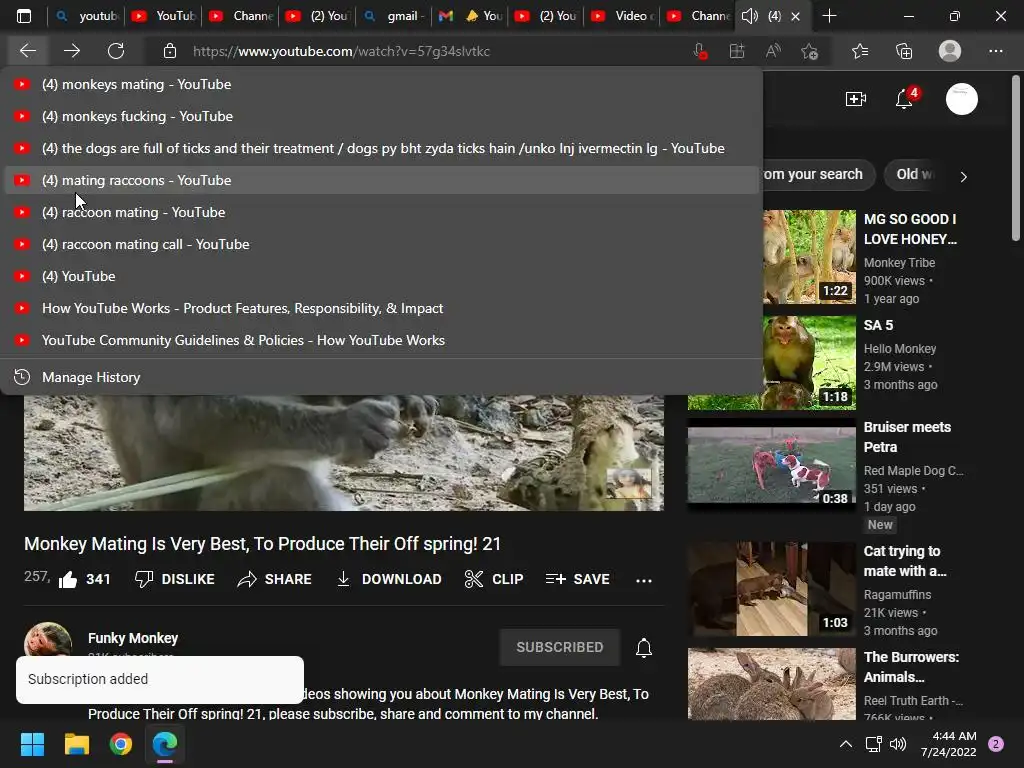
Task: Select 'How YouTube Works - Product Features' history entry
Action: tap(382, 308)
